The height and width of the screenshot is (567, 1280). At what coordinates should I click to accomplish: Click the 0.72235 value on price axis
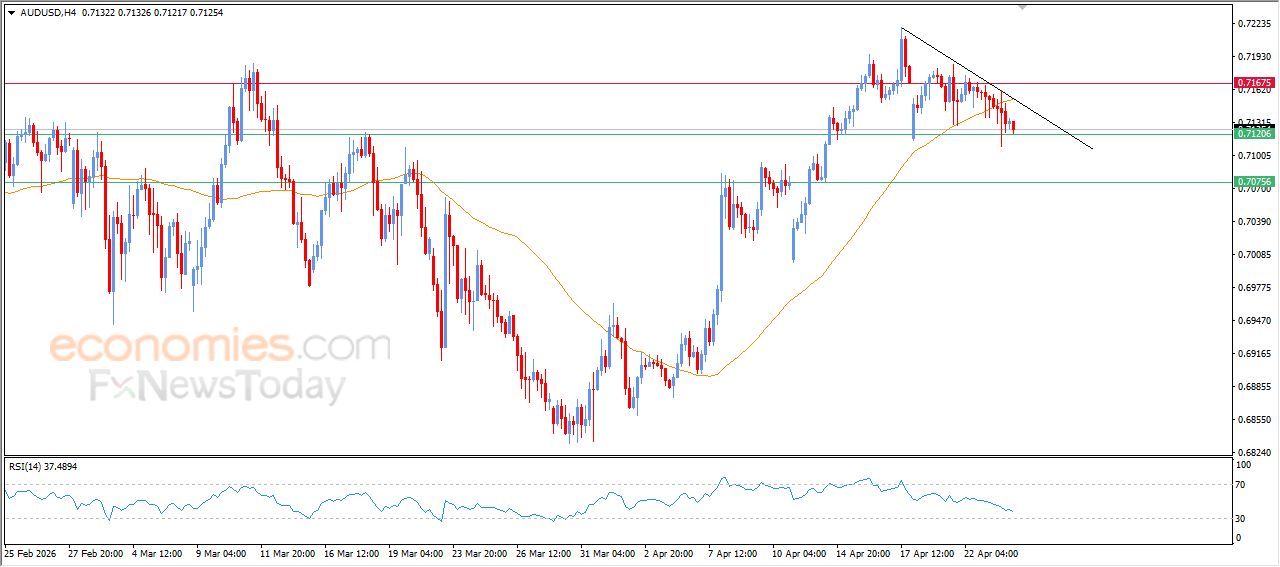pos(1253,23)
